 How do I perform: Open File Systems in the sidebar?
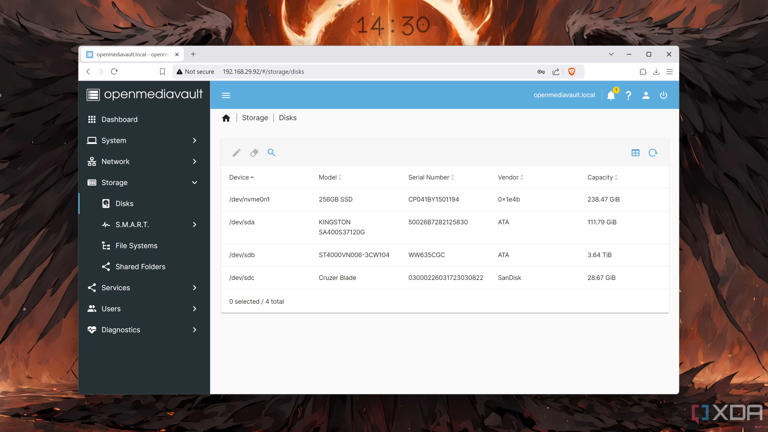coord(136,246)
